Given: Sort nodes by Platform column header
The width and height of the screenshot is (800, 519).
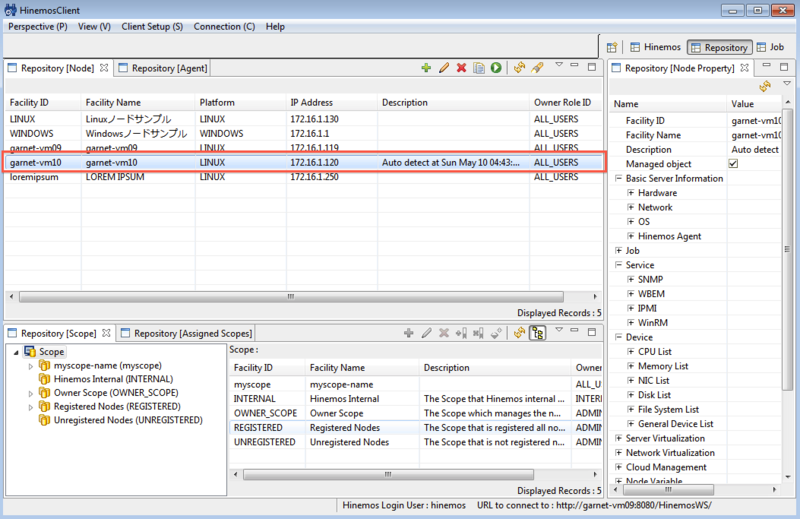Looking at the screenshot, I should click(241, 103).
